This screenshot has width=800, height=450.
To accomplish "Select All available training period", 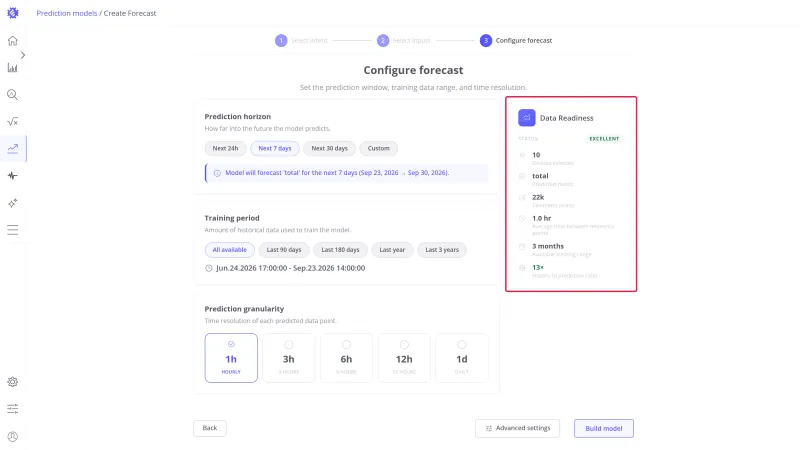I will [230, 250].
